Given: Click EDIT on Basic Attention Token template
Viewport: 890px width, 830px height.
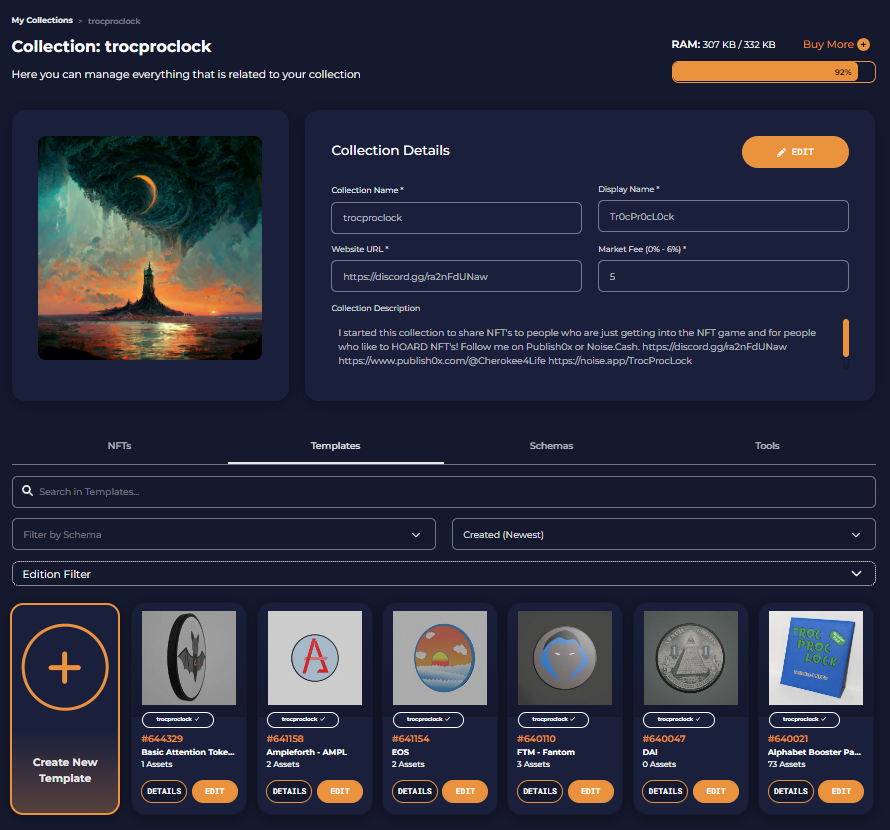Looking at the screenshot, I should click(215, 791).
